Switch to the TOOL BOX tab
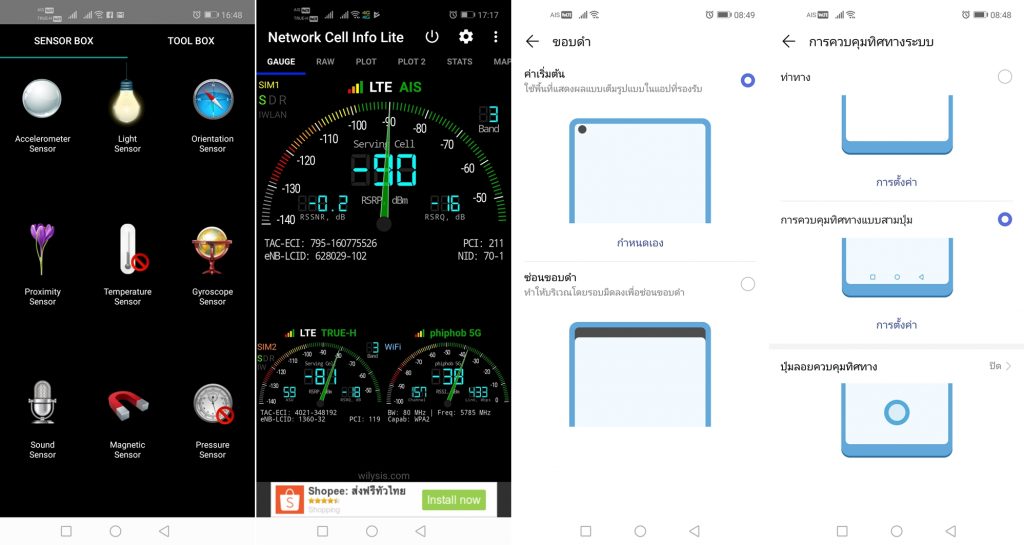The width and height of the screenshot is (1024, 545). (x=191, y=41)
